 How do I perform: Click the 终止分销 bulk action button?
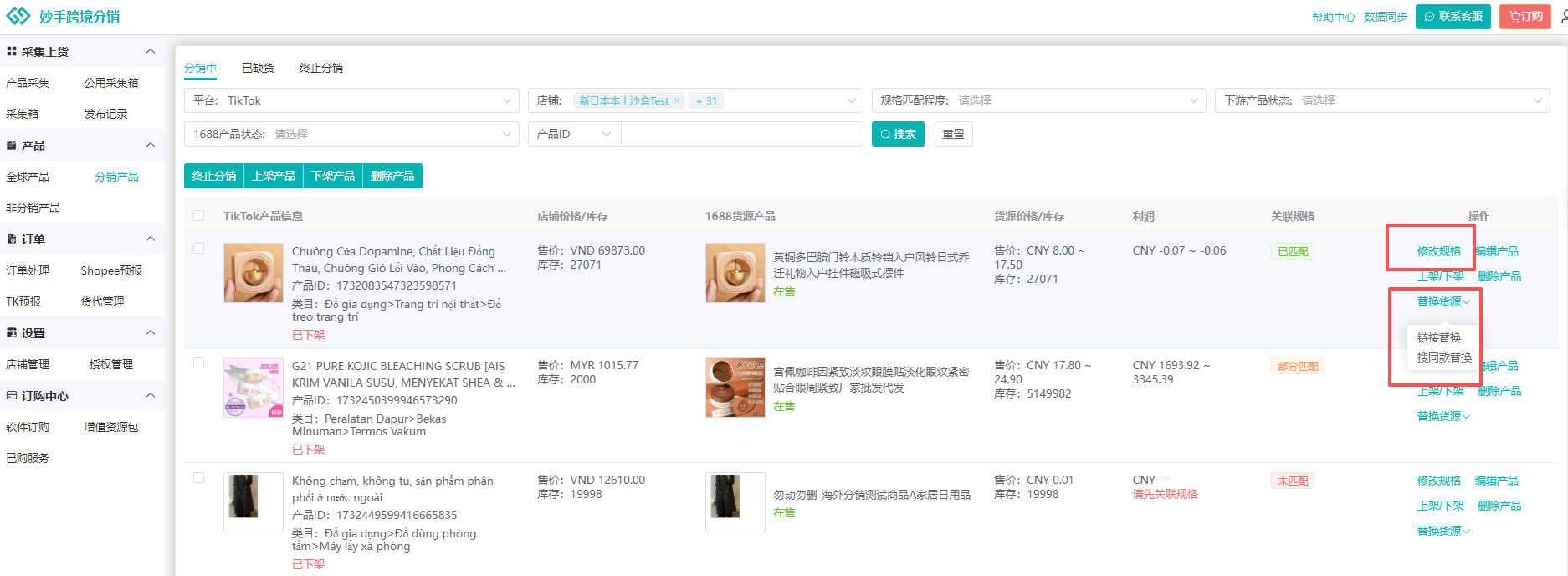click(214, 176)
